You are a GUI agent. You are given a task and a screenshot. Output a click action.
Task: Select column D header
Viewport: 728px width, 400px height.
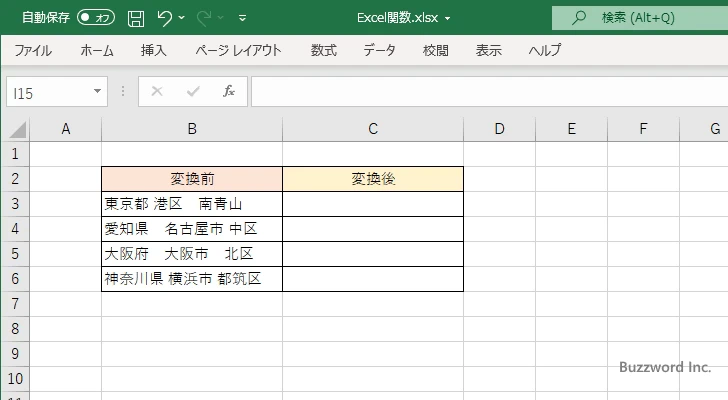[x=499, y=129]
